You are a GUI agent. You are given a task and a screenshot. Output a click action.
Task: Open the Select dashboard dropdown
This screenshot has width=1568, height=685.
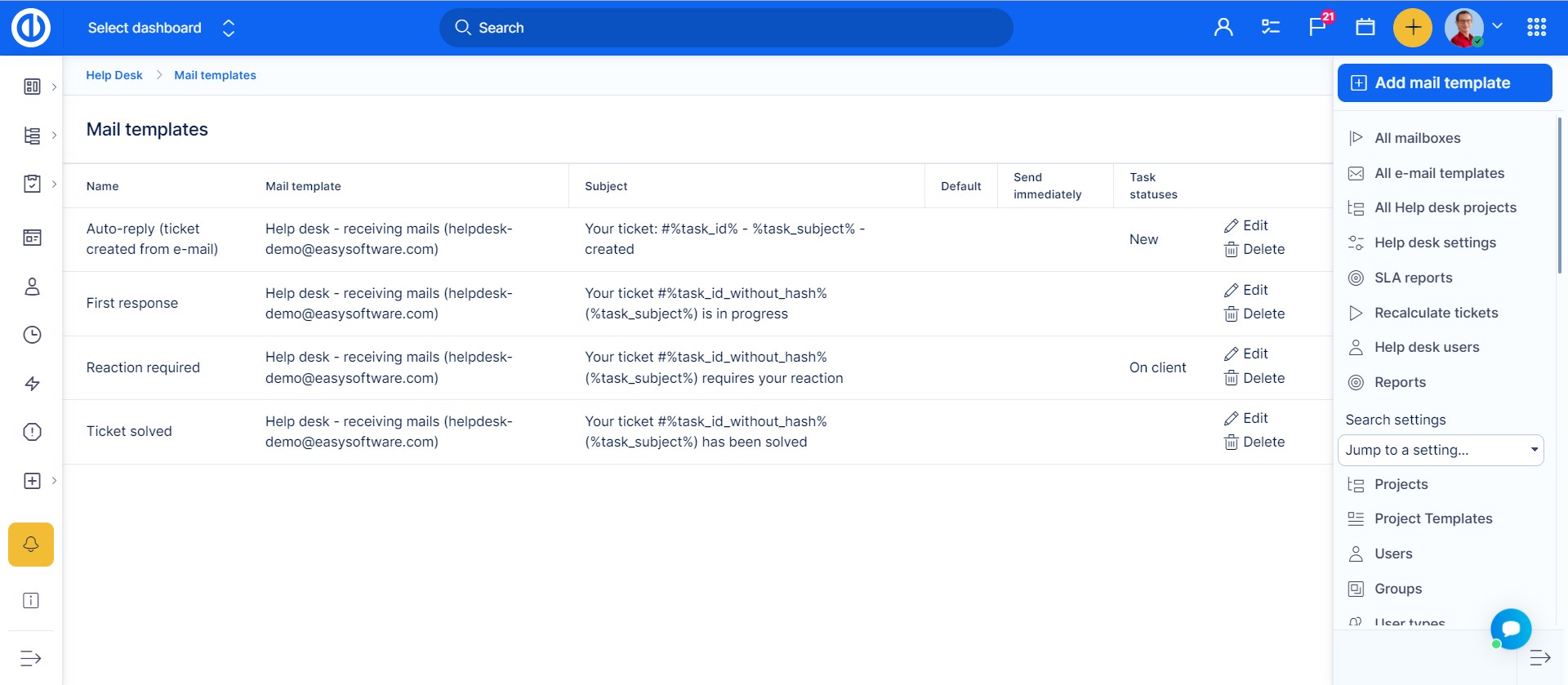tap(161, 28)
